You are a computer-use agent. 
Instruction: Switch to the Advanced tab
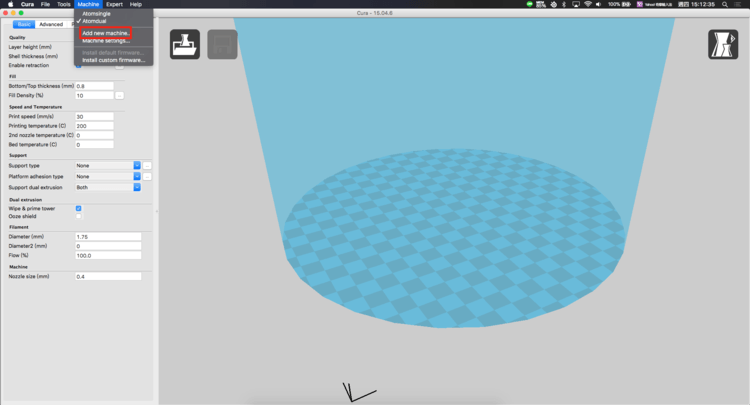tap(51, 24)
